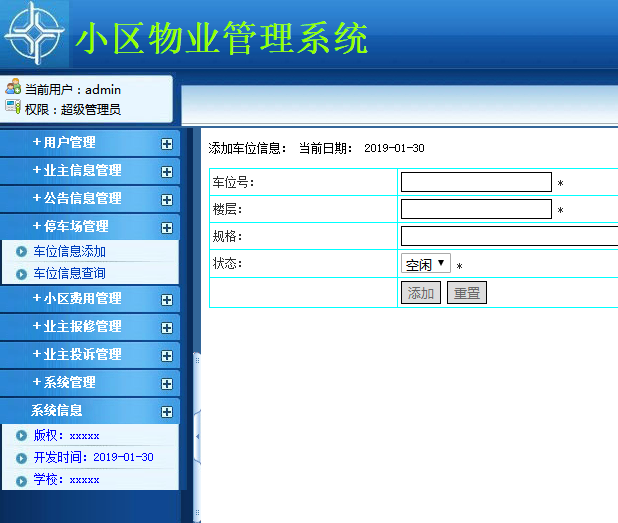
Task: Click the system logo emblem in header
Action: tap(34, 34)
